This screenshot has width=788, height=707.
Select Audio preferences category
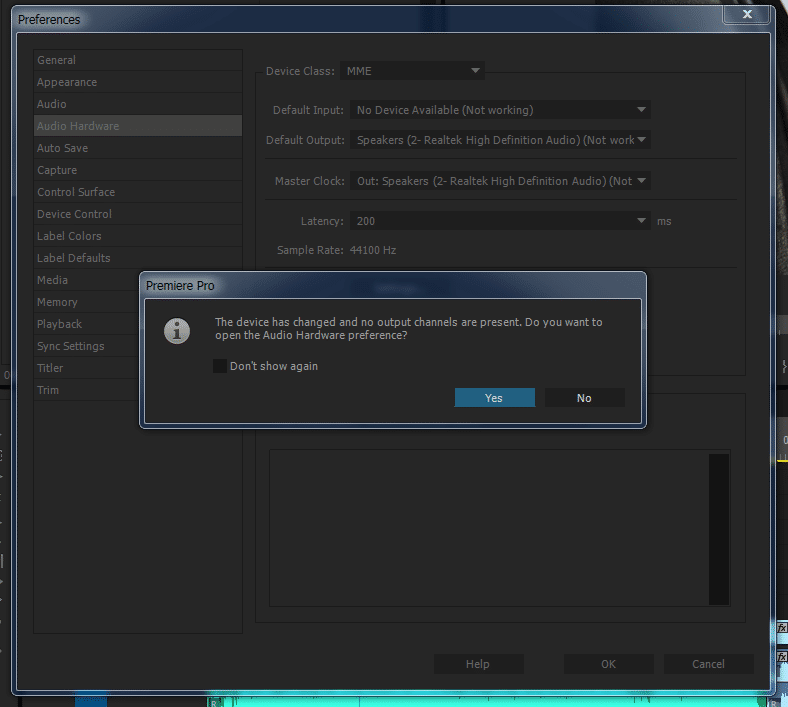(138, 104)
